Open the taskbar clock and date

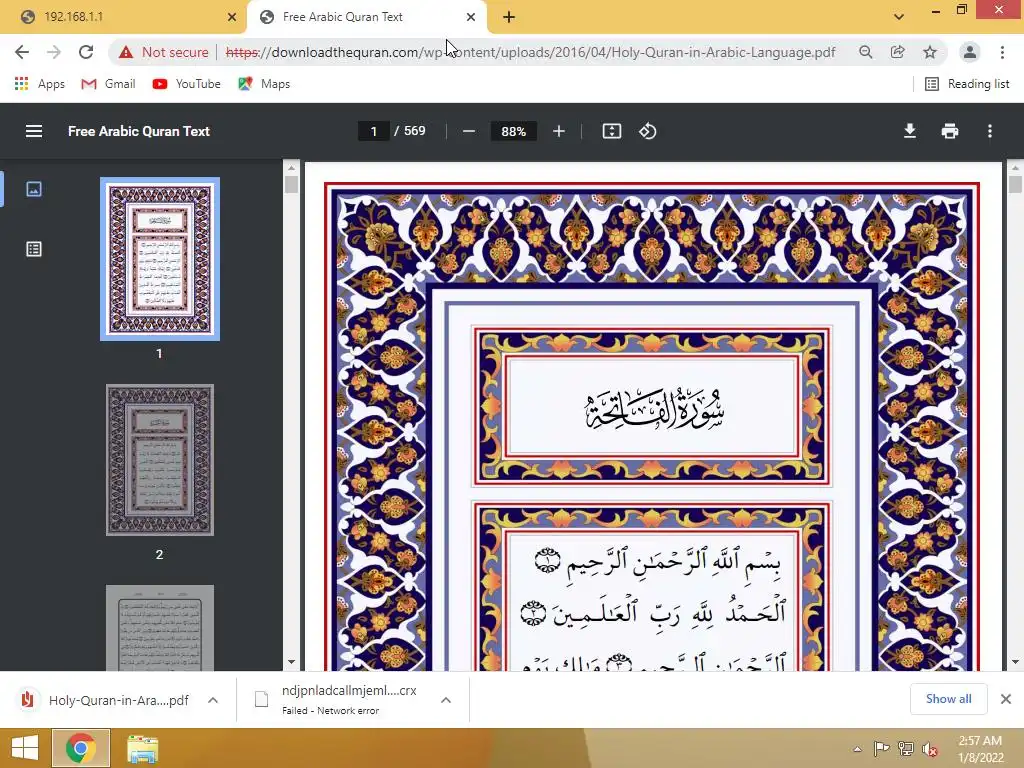pyautogui.click(x=980, y=749)
